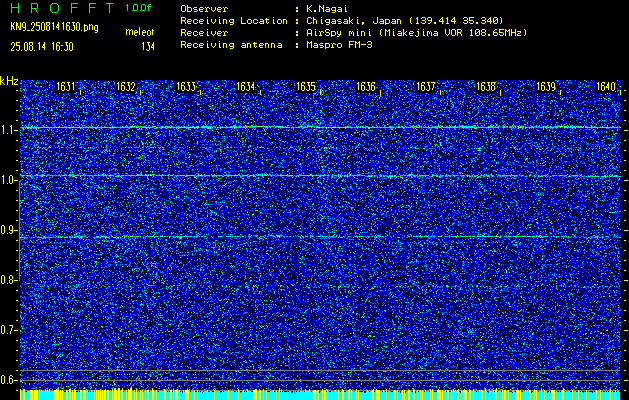629x400 pixels.
Task: Click the 0.7 frequency axis label
Action: [x=8, y=330]
